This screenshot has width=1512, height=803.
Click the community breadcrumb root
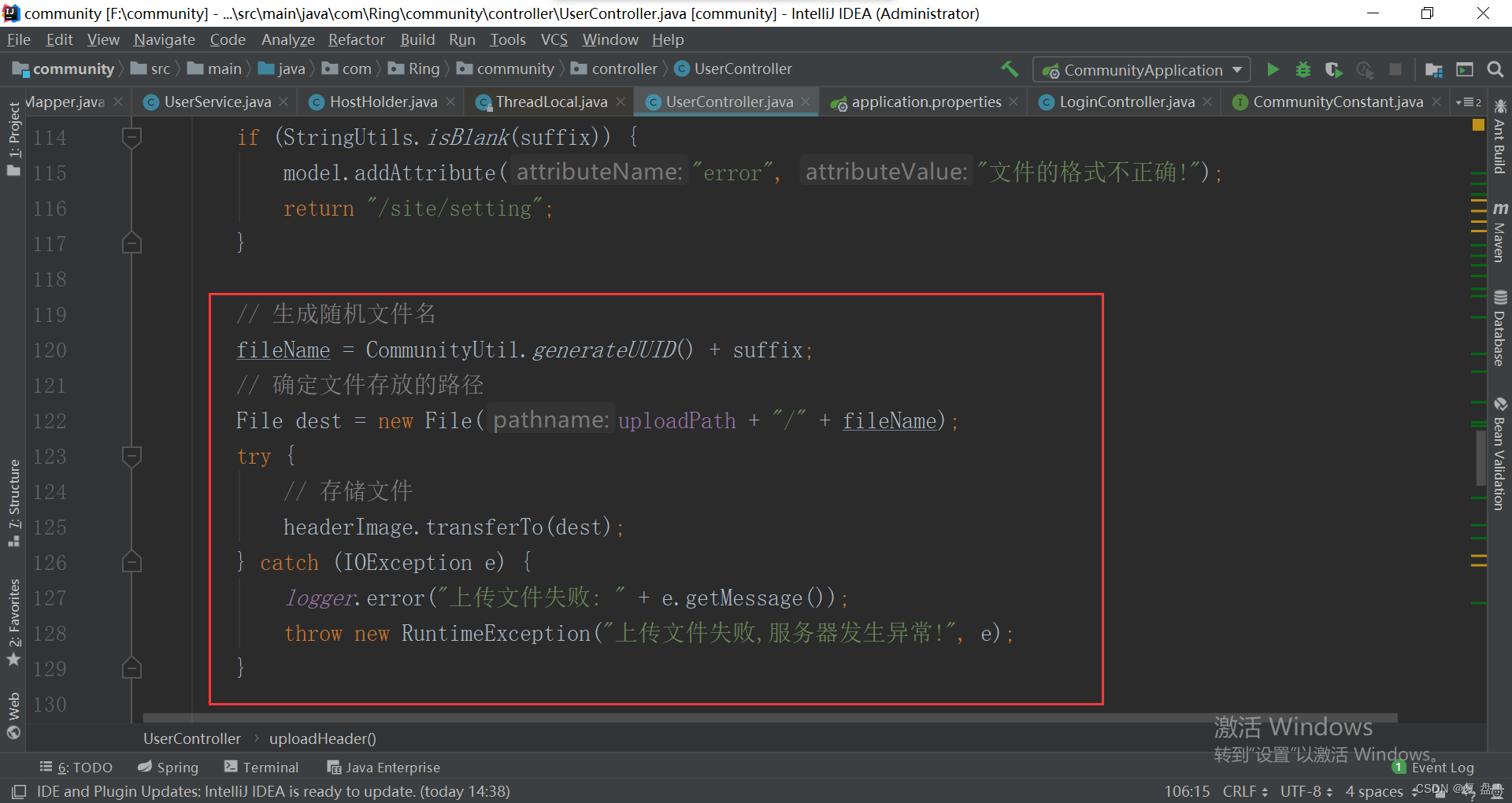coord(65,69)
